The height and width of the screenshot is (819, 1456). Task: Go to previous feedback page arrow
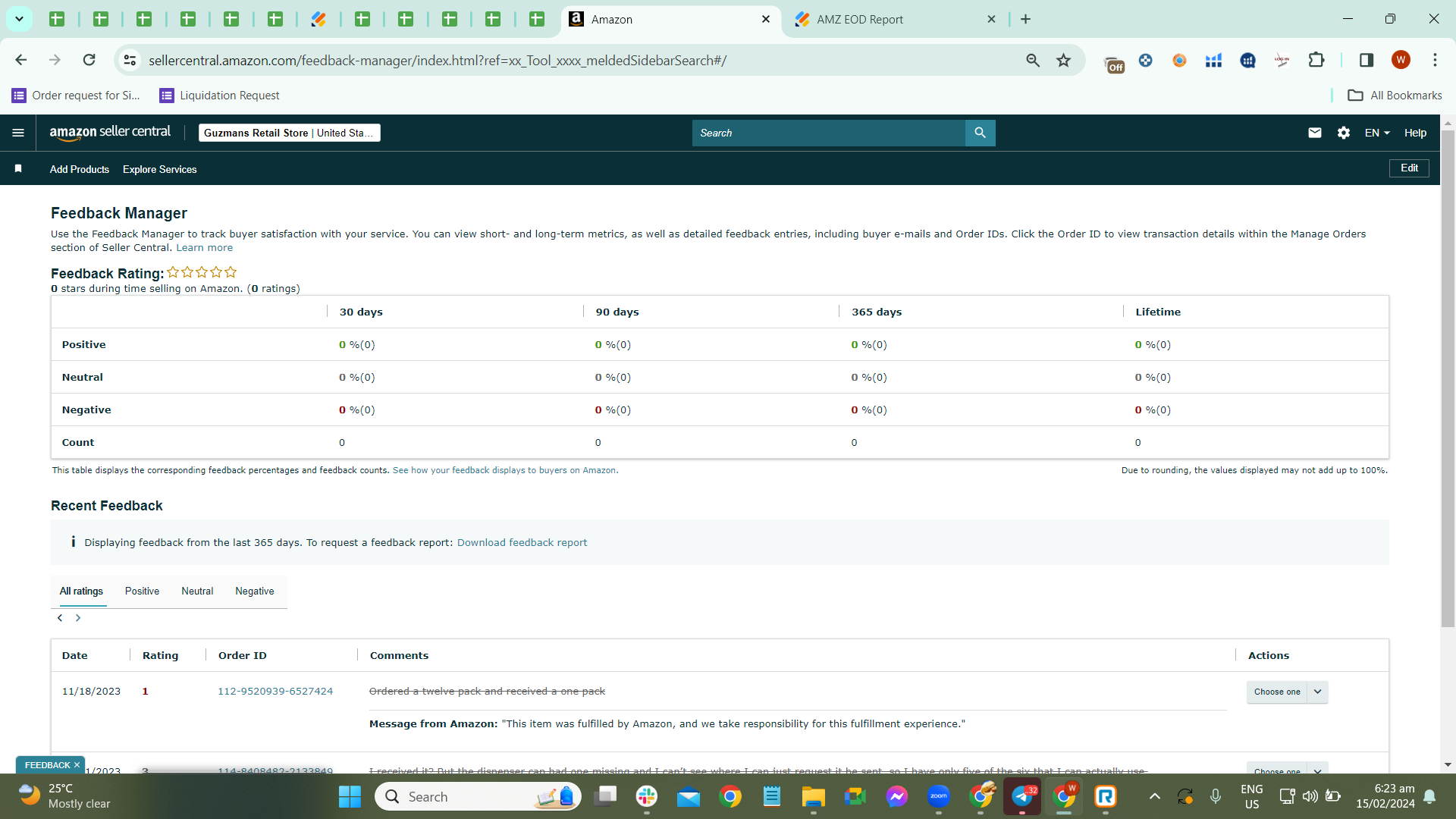tap(60, 618)
